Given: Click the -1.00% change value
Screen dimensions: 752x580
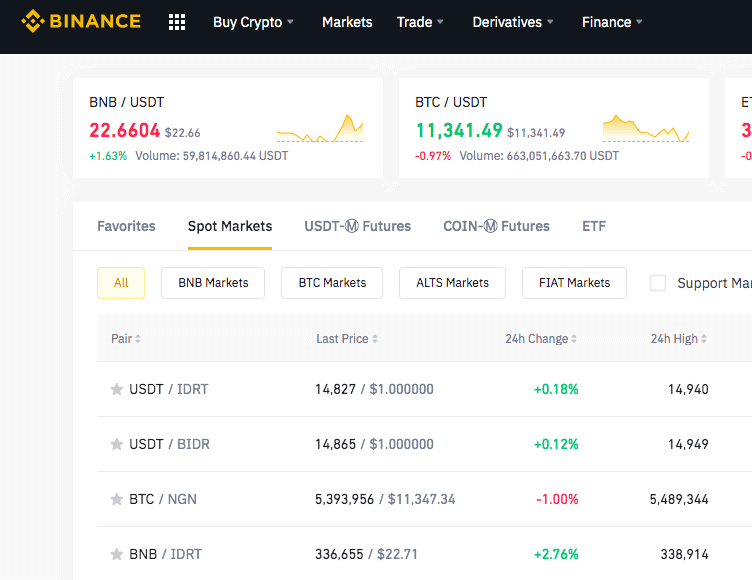Looking at the screenshot, I should click(557, 499).
